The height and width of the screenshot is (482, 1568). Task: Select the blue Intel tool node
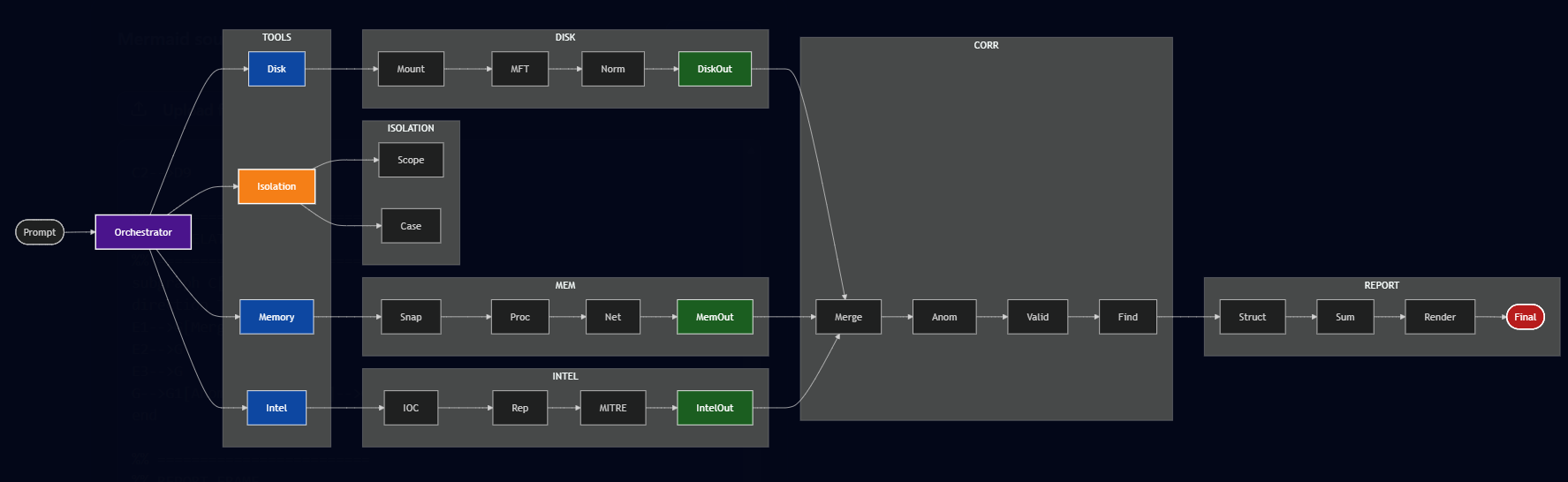(276, 408)
